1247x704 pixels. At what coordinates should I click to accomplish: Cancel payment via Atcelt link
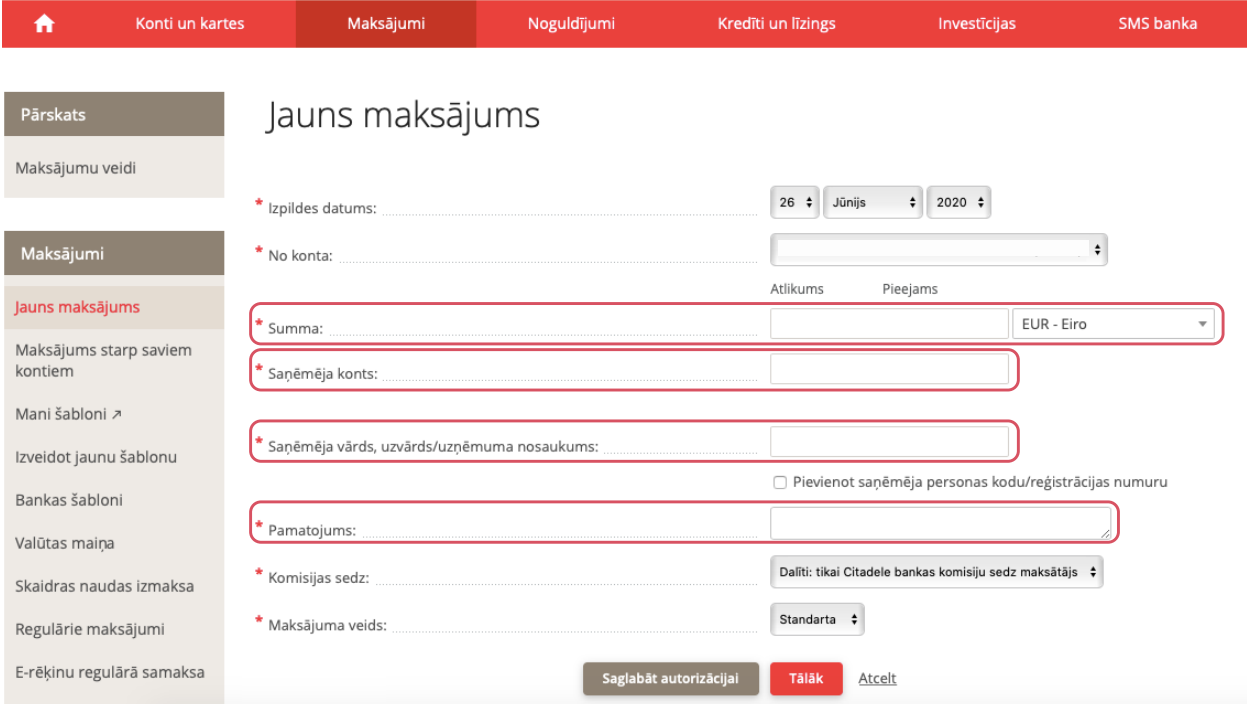[877, 678]
